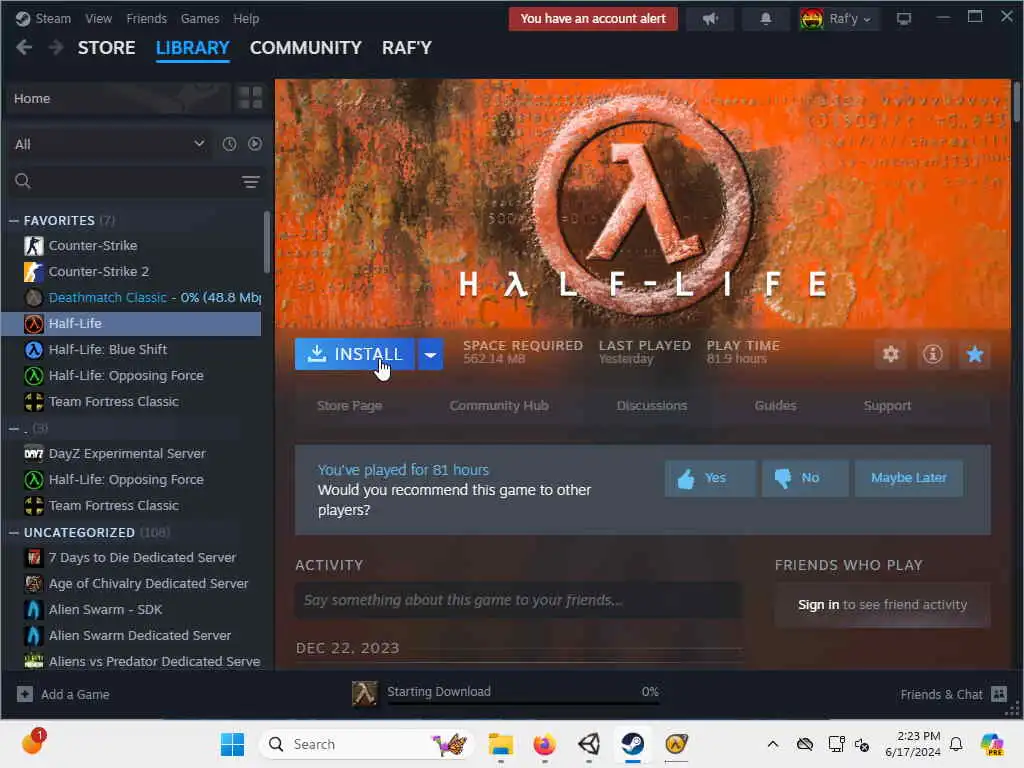1024x768 pixels.
Task: Open Half-Life Store Page link
Action: pos(349,406)
